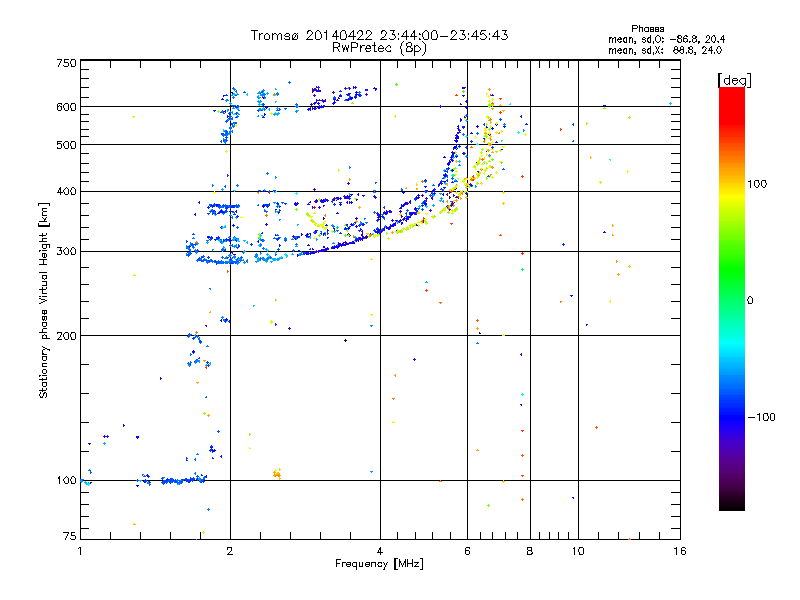Click the y-axis tick label "300"
This screenshot has height=600, width=800.
point(67,251)
